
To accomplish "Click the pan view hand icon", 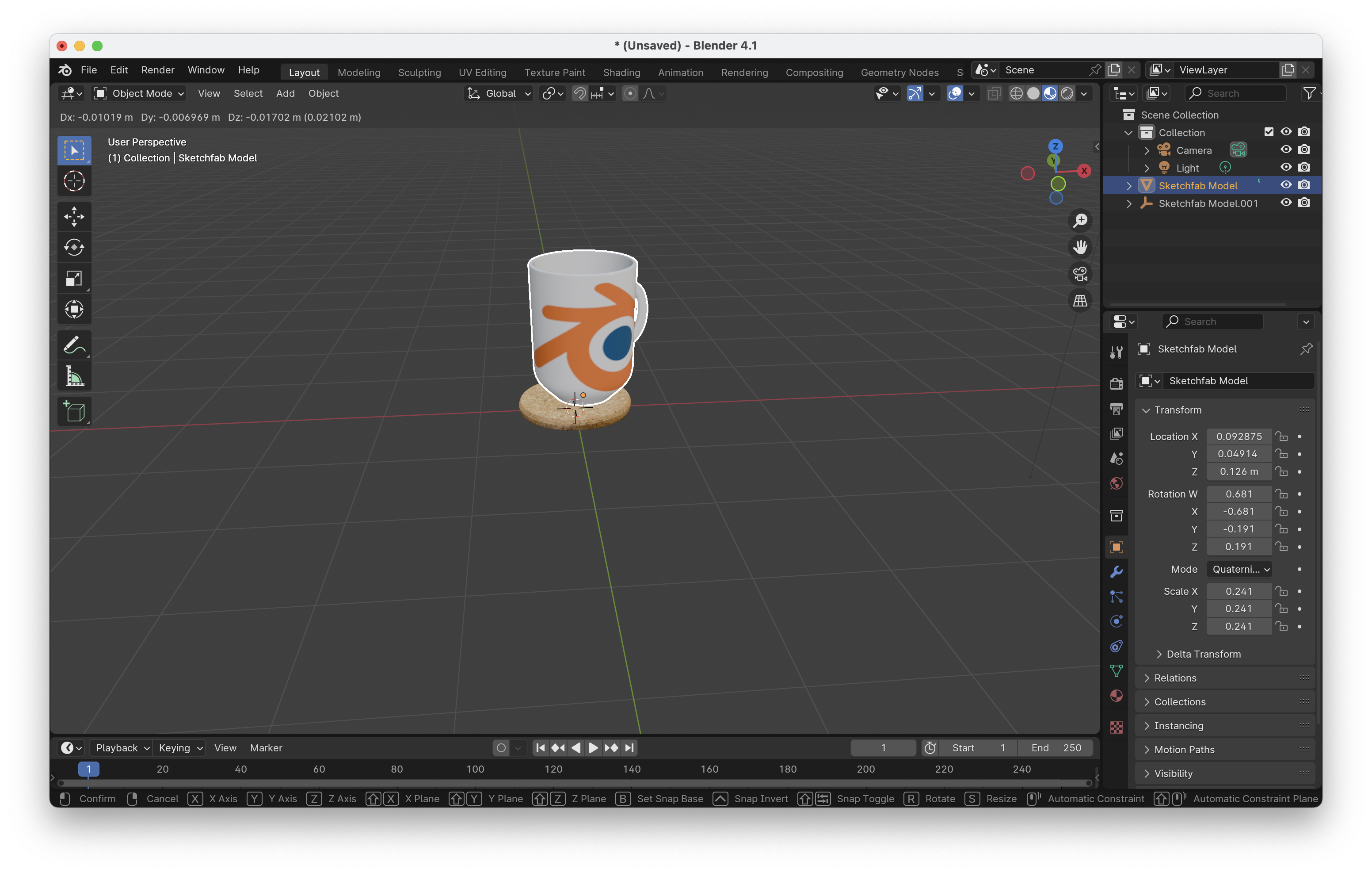I will 1080,247.
